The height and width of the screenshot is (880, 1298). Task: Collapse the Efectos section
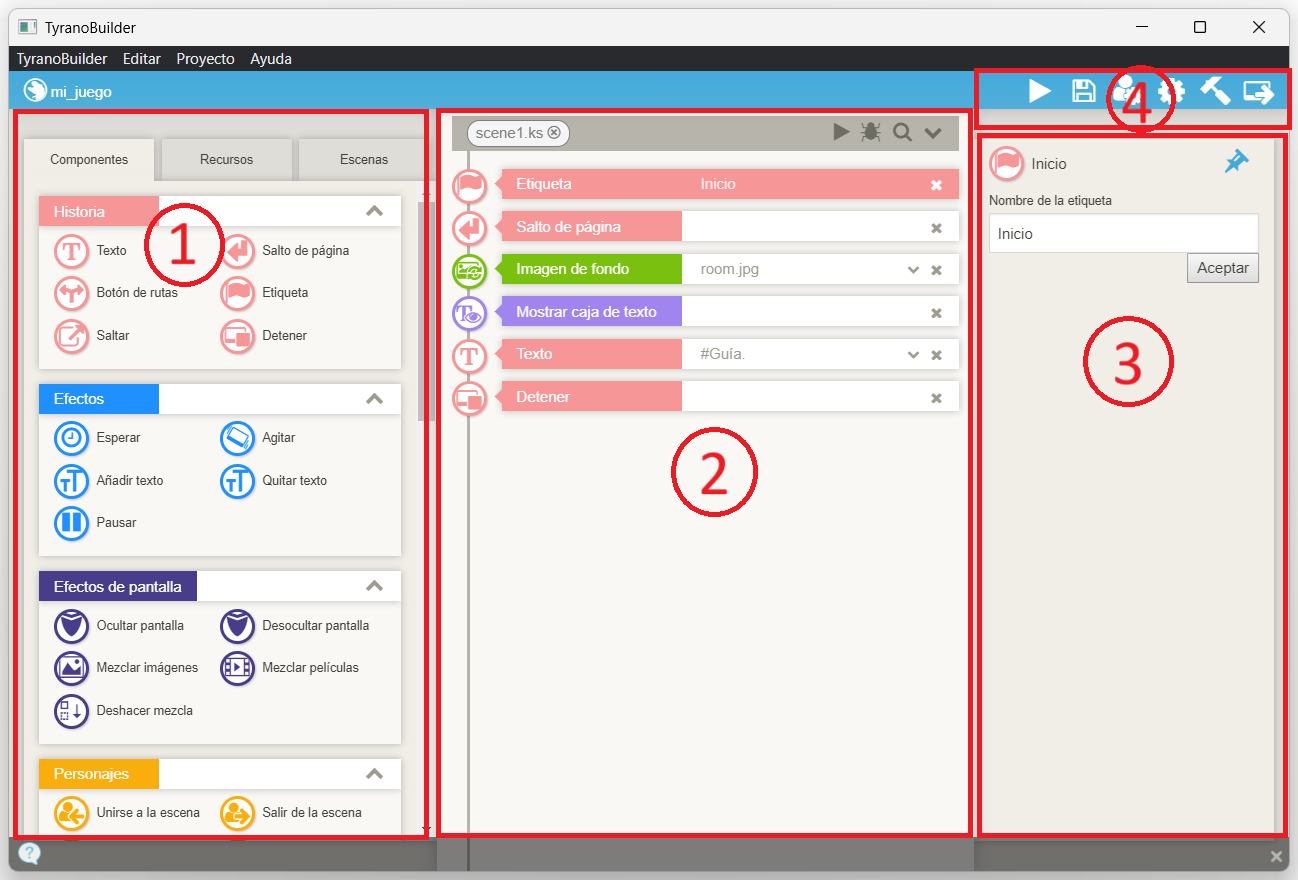[374, 399]
